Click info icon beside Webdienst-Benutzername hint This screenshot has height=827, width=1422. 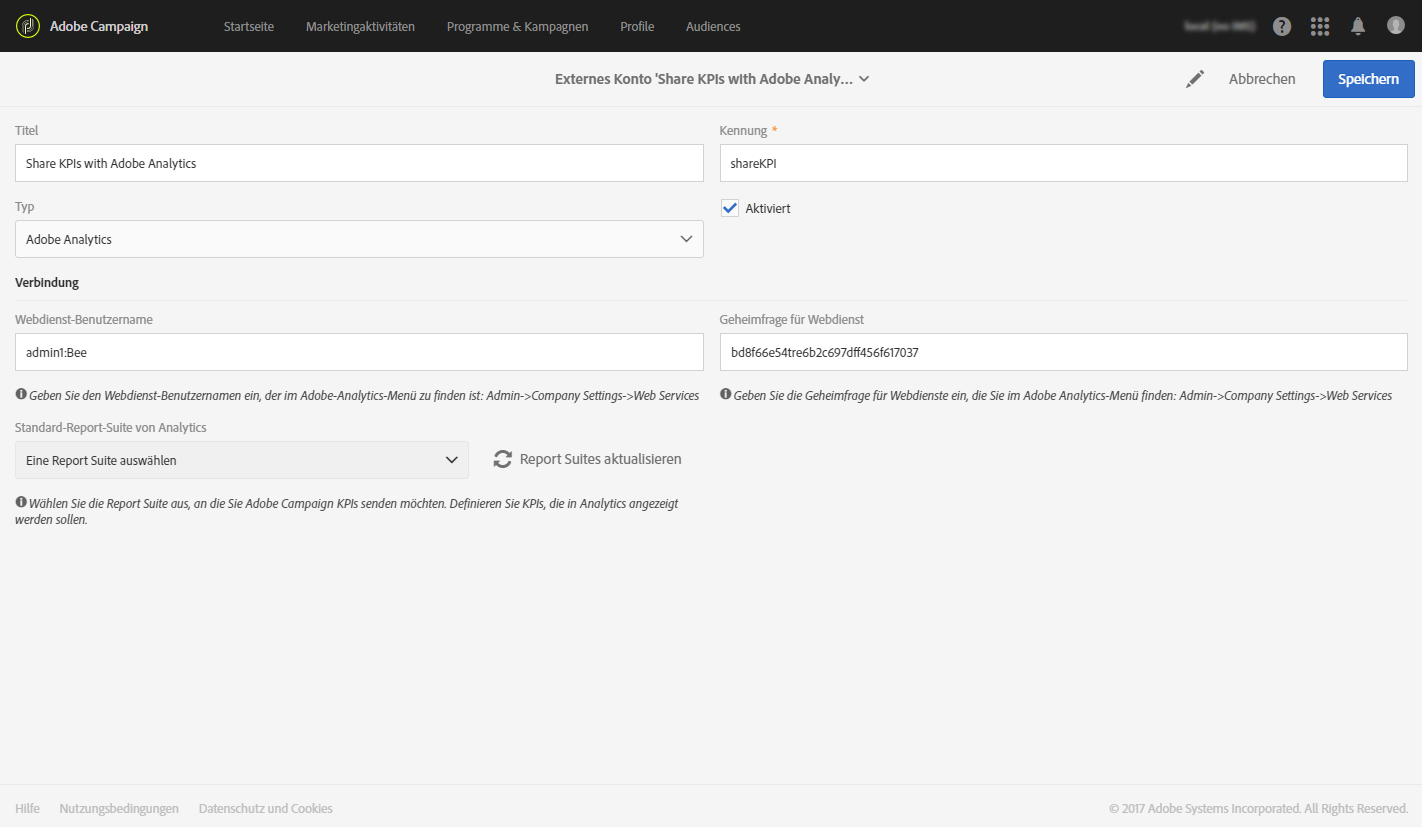21,395
